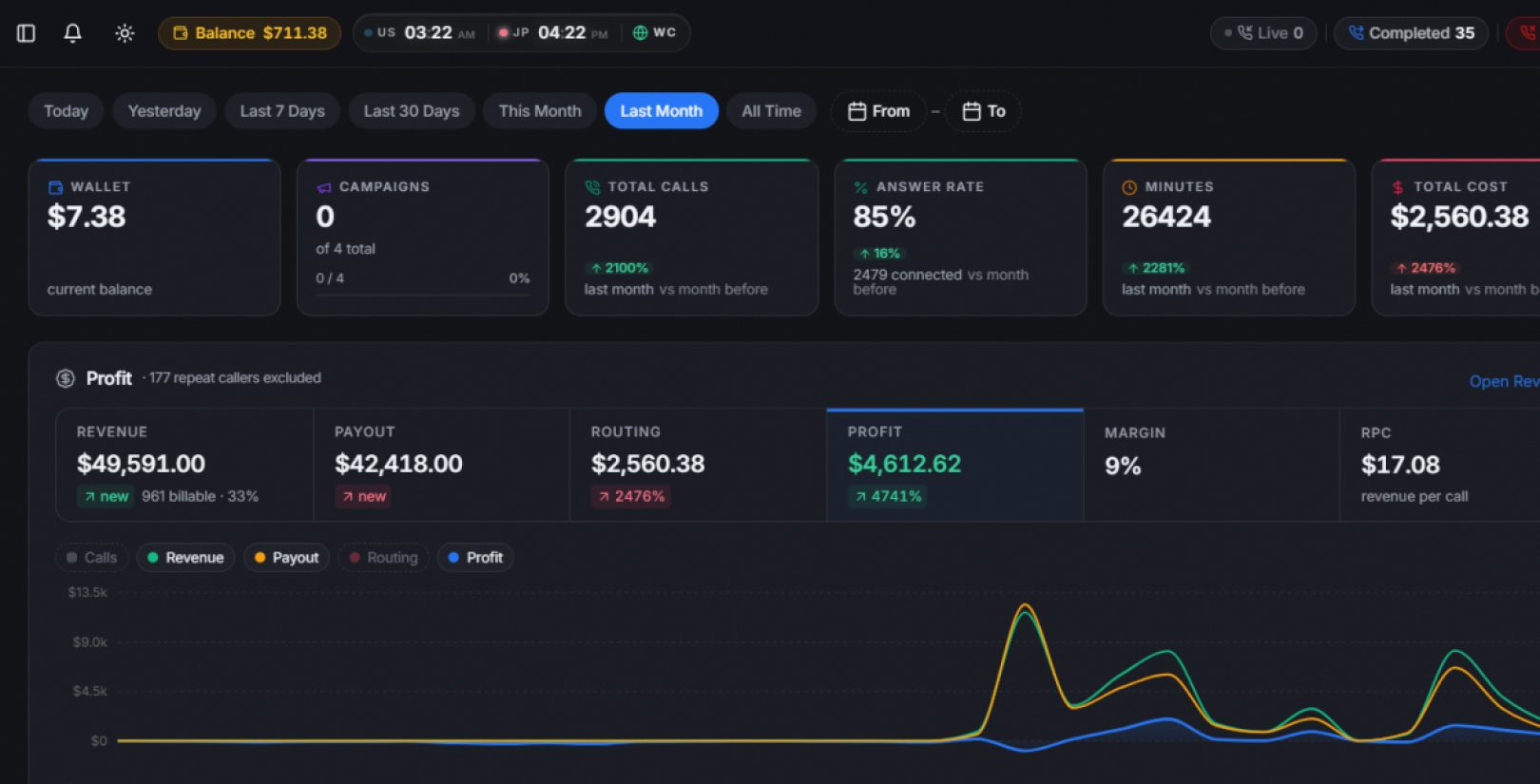The height and width of the screenshot is (784, 1540).
Task: Select the Last 7 Days range
Action: pyautogui.click(x=282, y=111)
